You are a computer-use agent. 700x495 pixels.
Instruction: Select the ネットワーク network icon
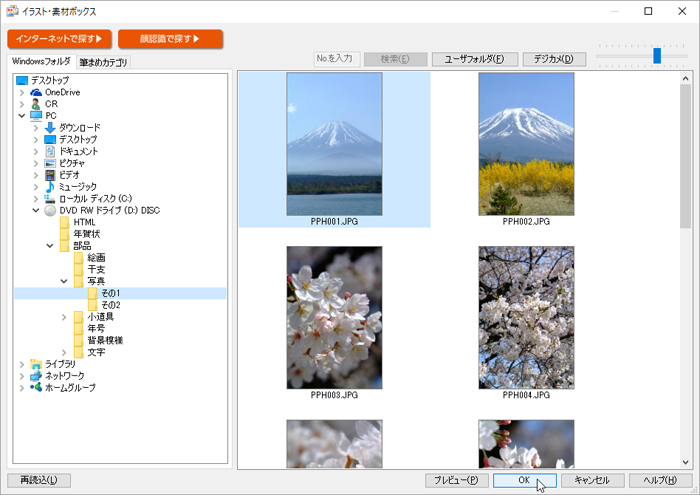37,375
